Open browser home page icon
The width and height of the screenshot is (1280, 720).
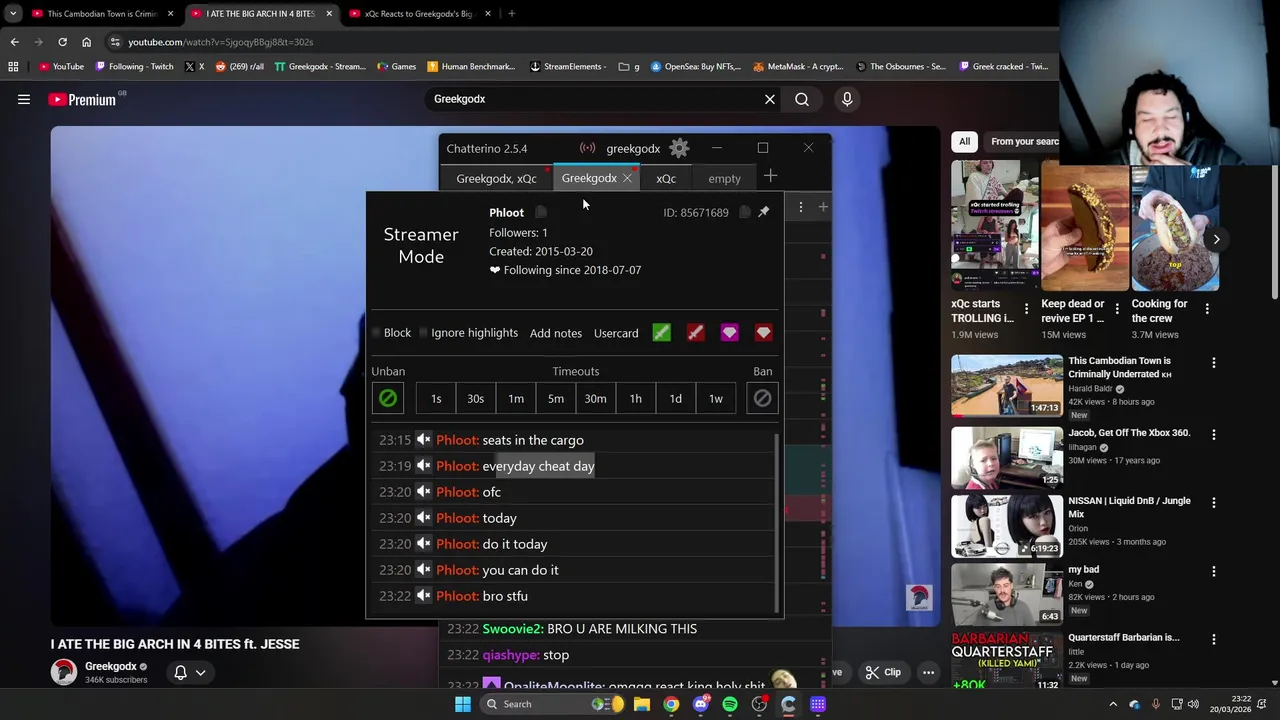[86, 42]
